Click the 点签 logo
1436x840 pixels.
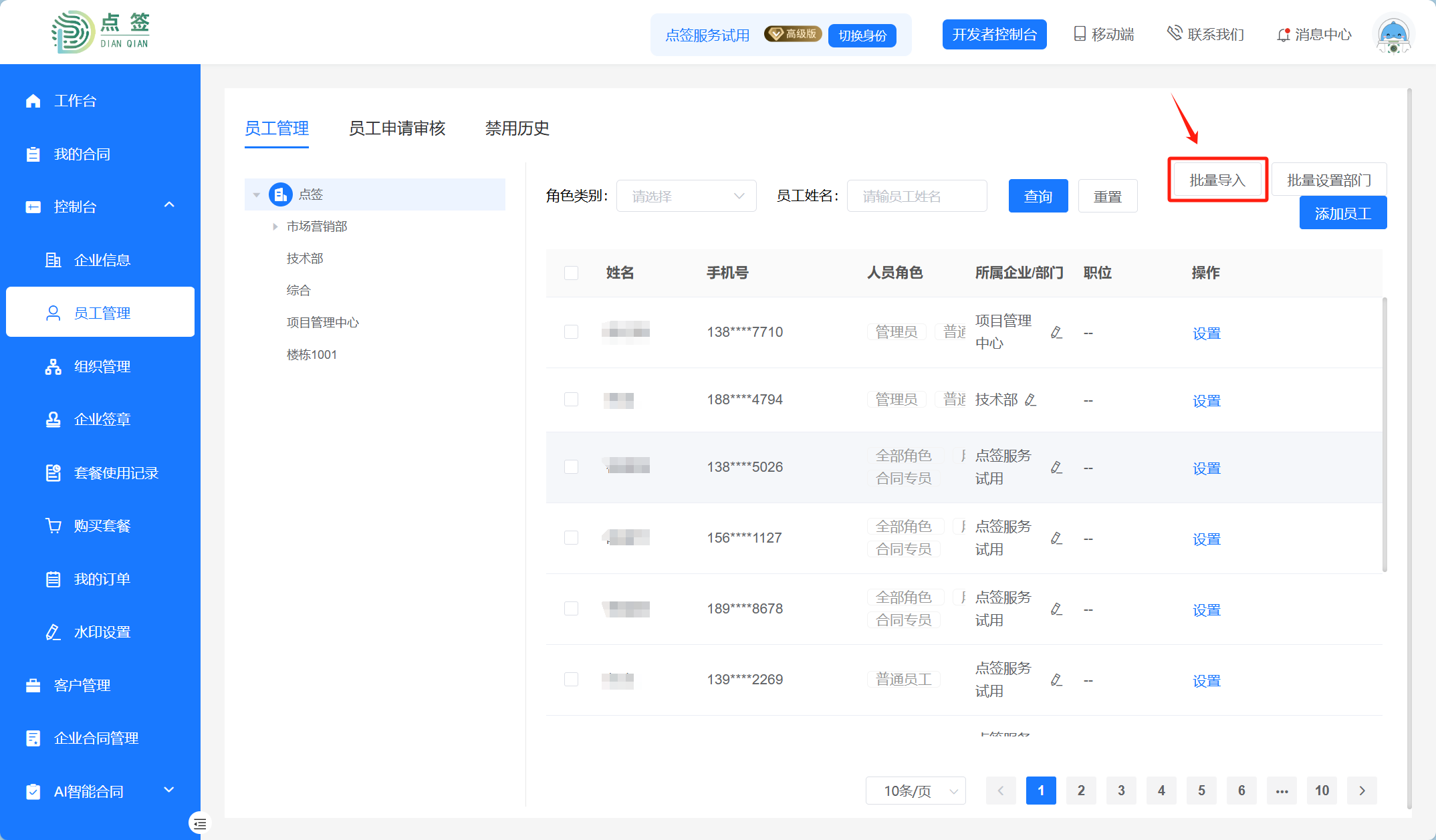click(100, 31)
